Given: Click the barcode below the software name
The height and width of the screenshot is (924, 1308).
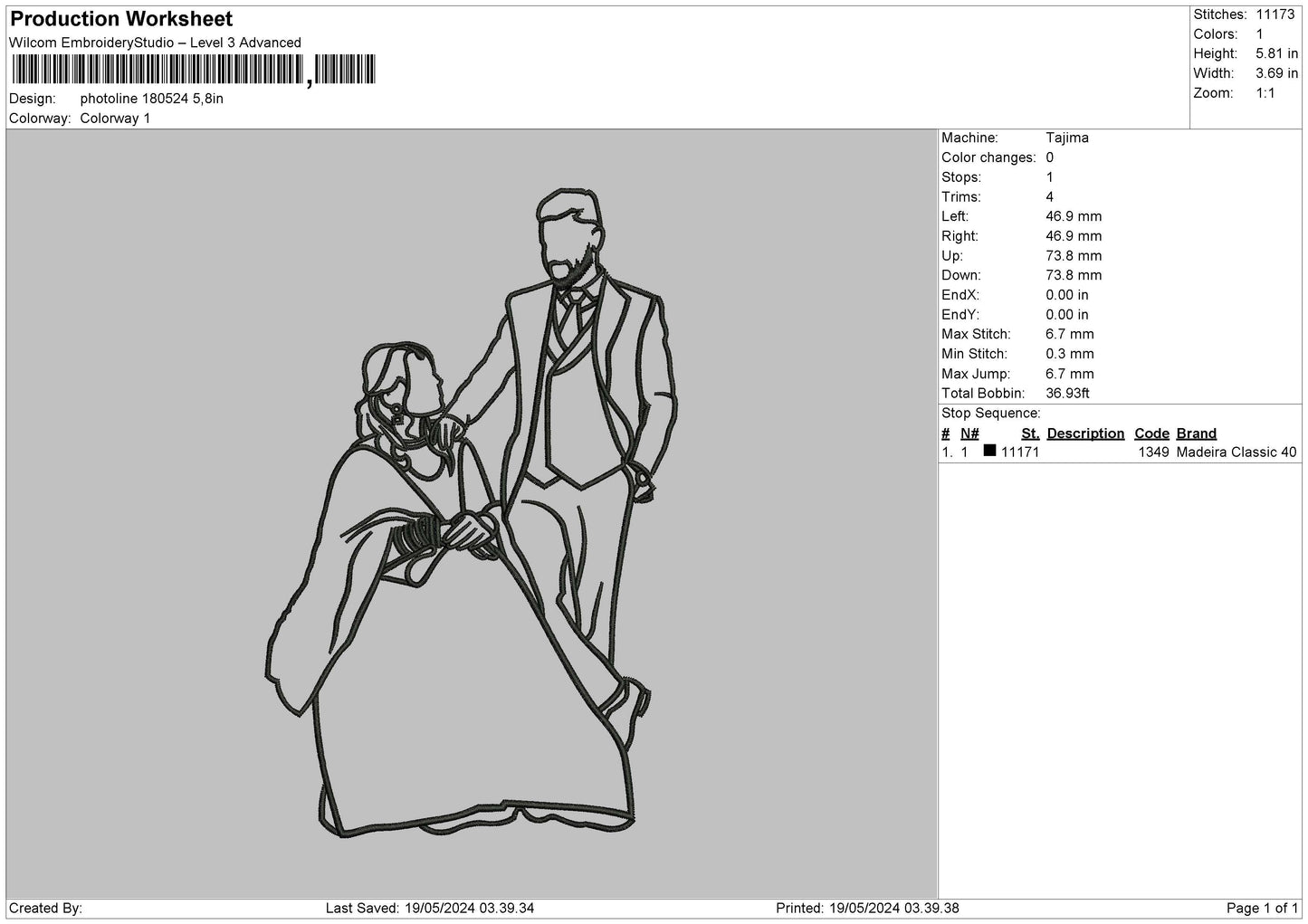Looking at the screenshot, I should pos(194,70).
